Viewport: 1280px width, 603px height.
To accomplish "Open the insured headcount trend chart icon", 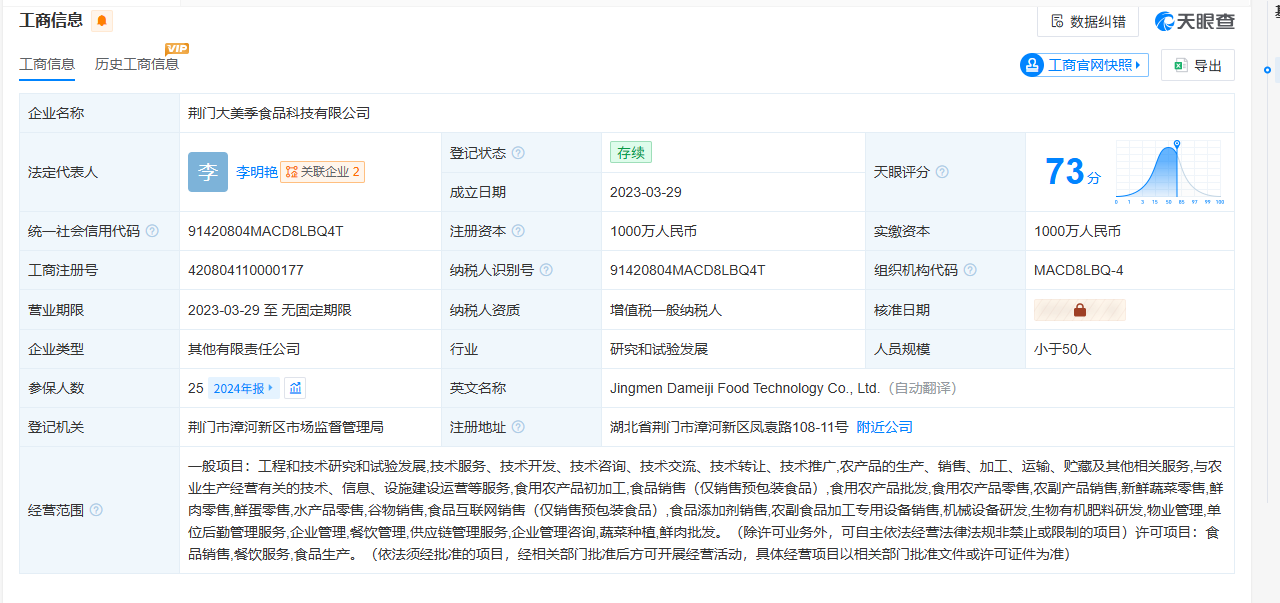I will click(x=295, y=388).
